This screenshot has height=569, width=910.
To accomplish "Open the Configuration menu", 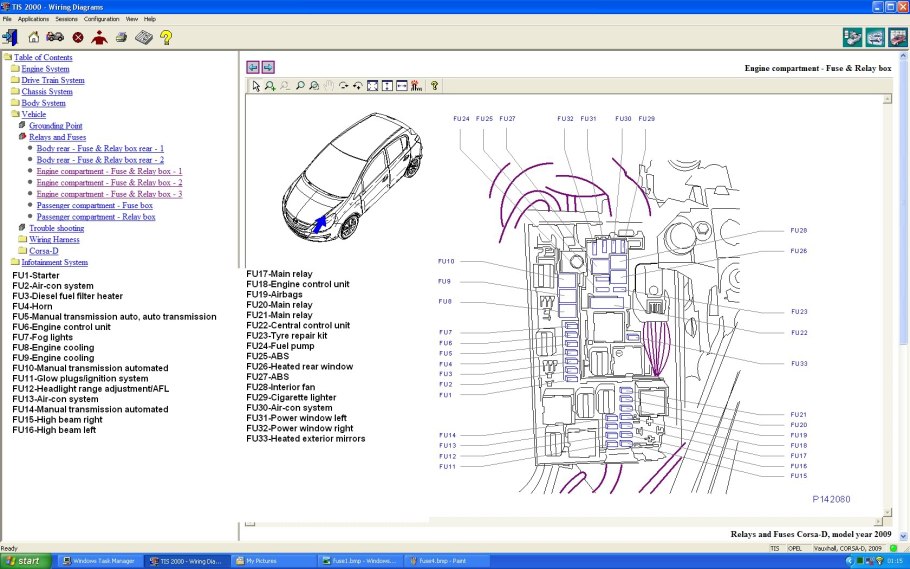I will [101, 19].
